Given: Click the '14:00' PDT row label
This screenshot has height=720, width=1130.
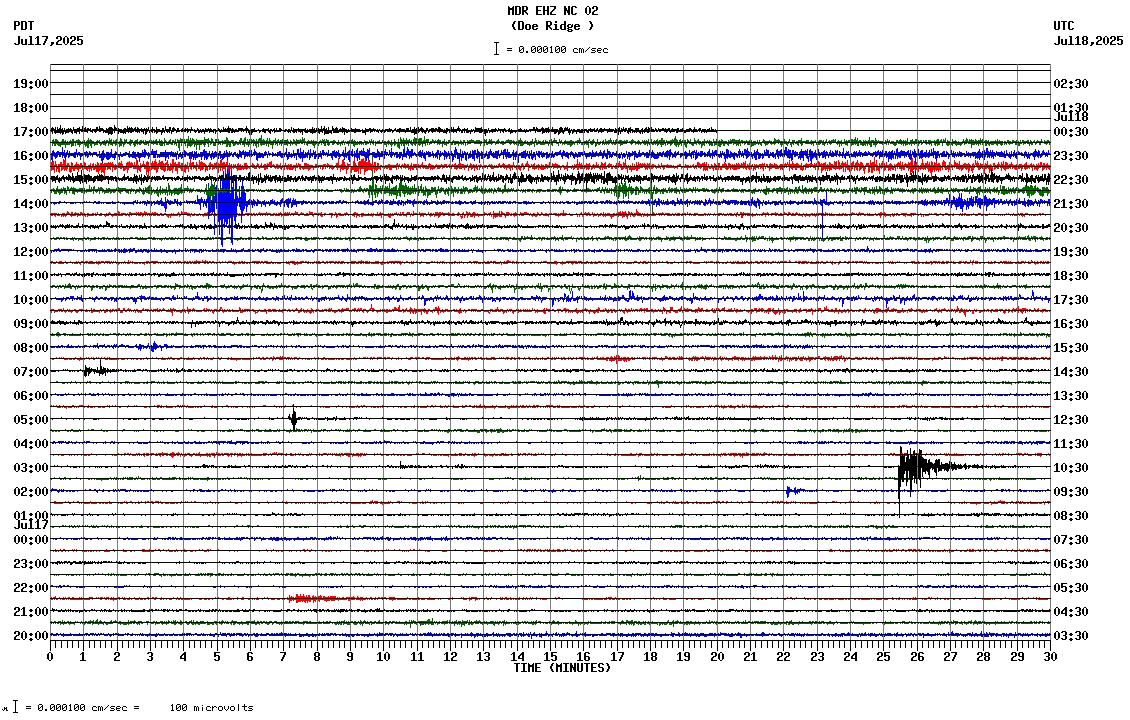Looking at the screenshot, I should (31, 204).
